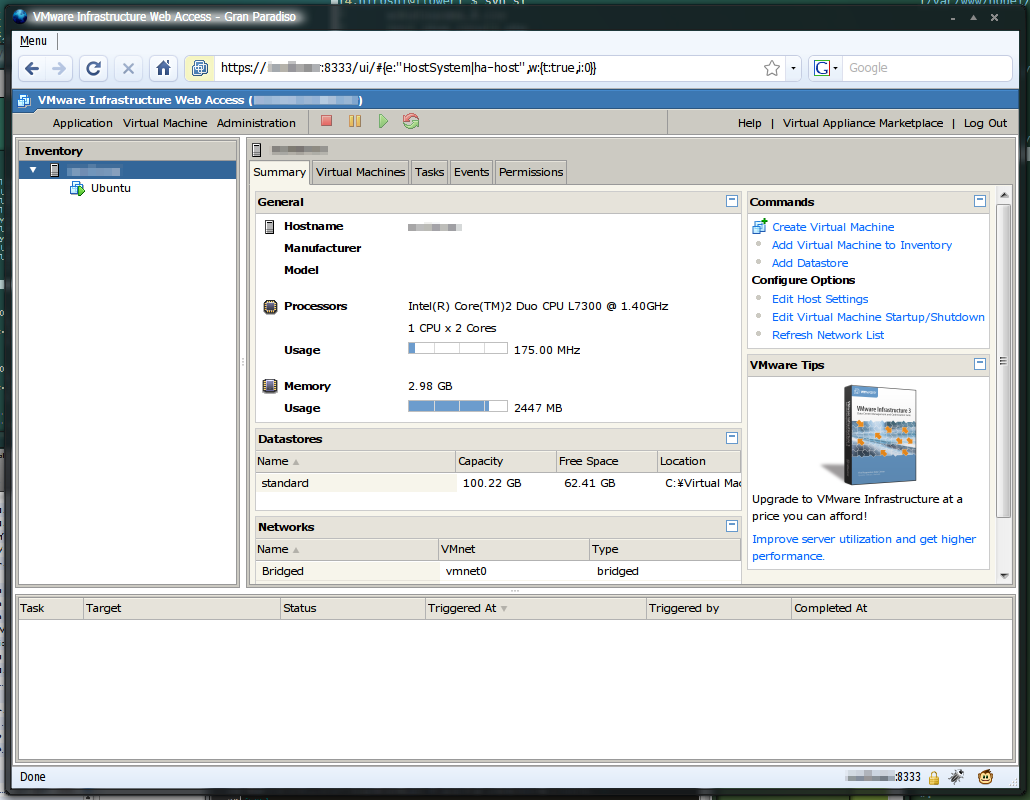Click the red Power Off VM icon
1030x800 pixels.
[327, 121]
